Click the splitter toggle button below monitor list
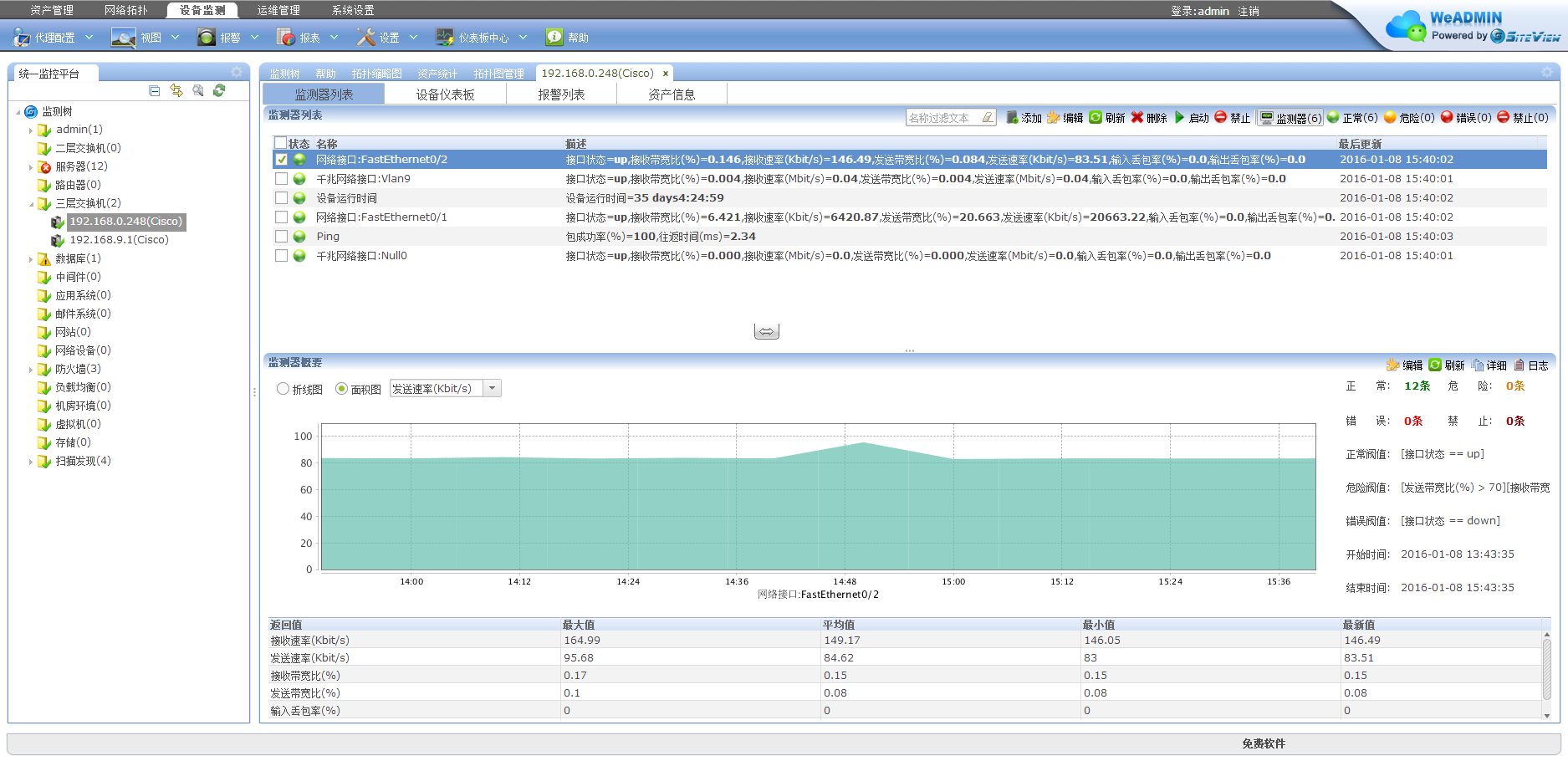The image size is (1568, 761). [767, 332]
